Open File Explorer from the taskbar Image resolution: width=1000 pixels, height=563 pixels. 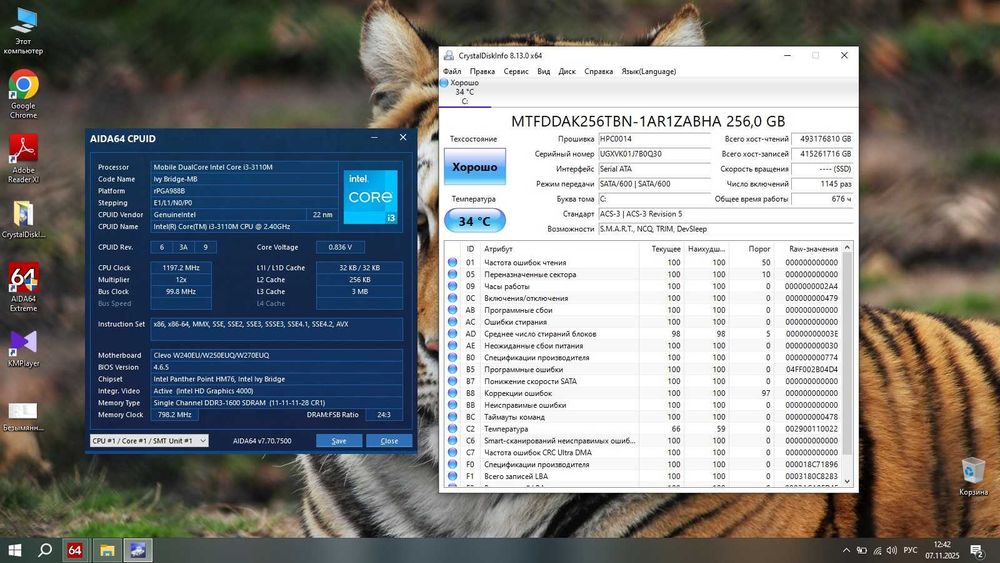click(x=107, y=550)
